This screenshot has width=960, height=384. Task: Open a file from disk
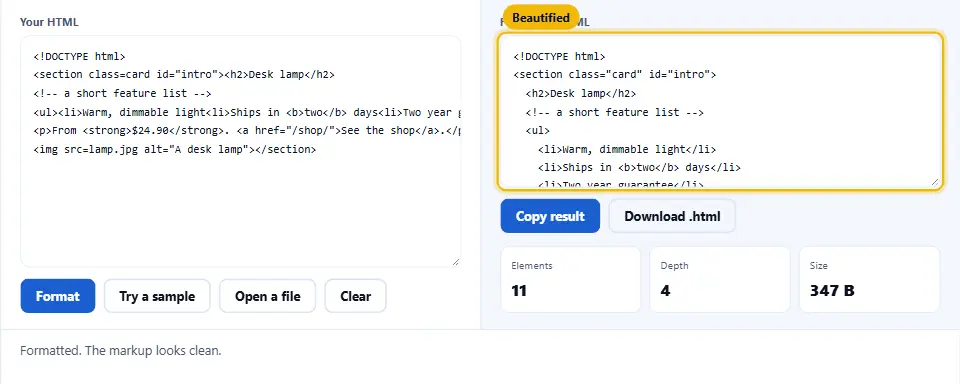coord(268,296)
